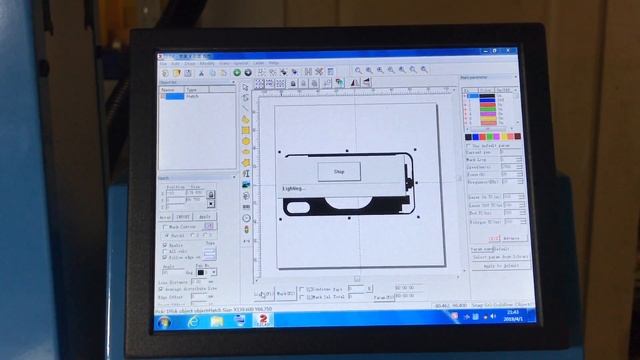
Task: Open the hatch Pen No dropdown
Action: 213,272
